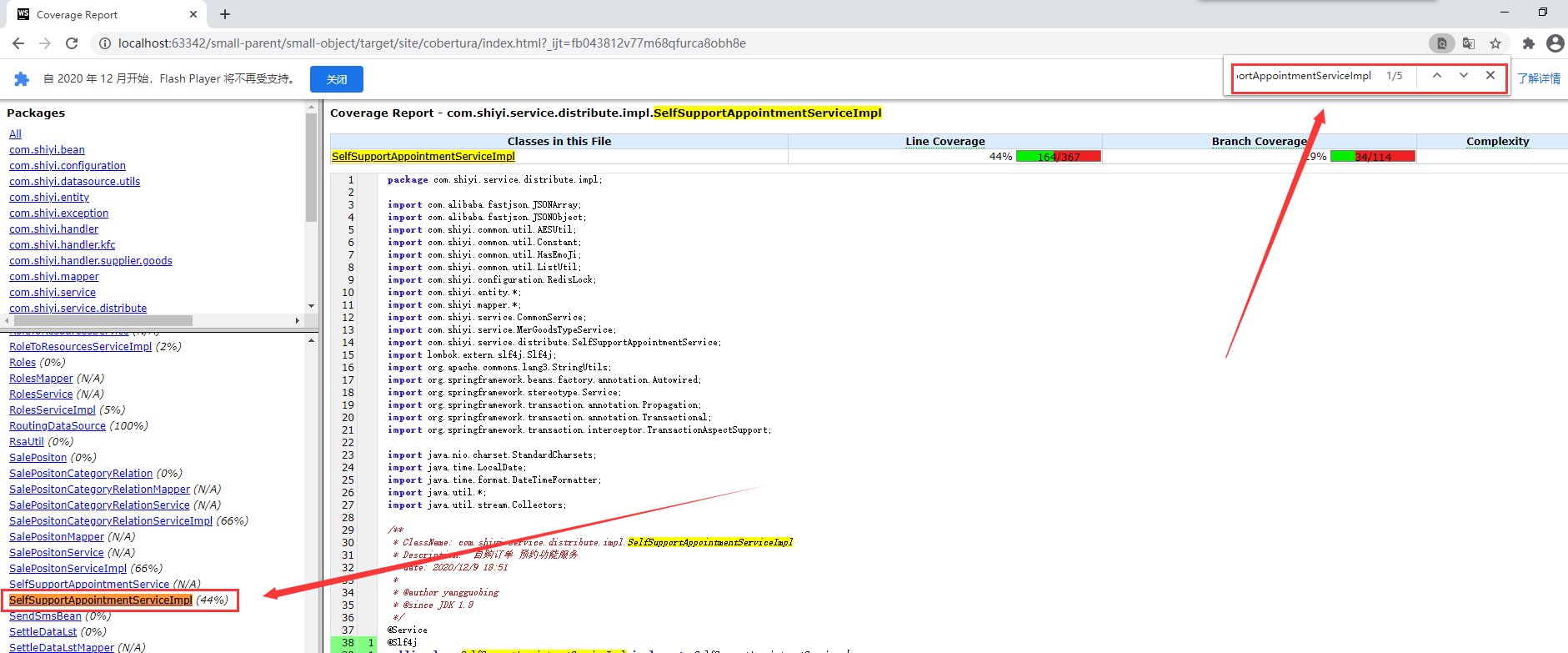This screenshot has height=653, width=1568.
Task: Sort by Complexity column header
Action: tap(1498, 142)
